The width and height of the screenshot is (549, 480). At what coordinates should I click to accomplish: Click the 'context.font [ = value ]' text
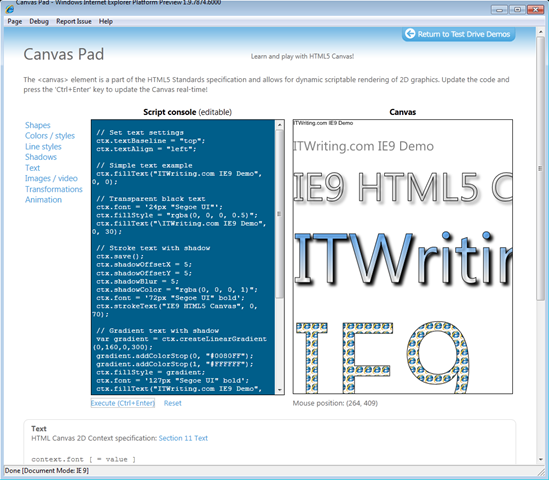click(x=83, y=459)
